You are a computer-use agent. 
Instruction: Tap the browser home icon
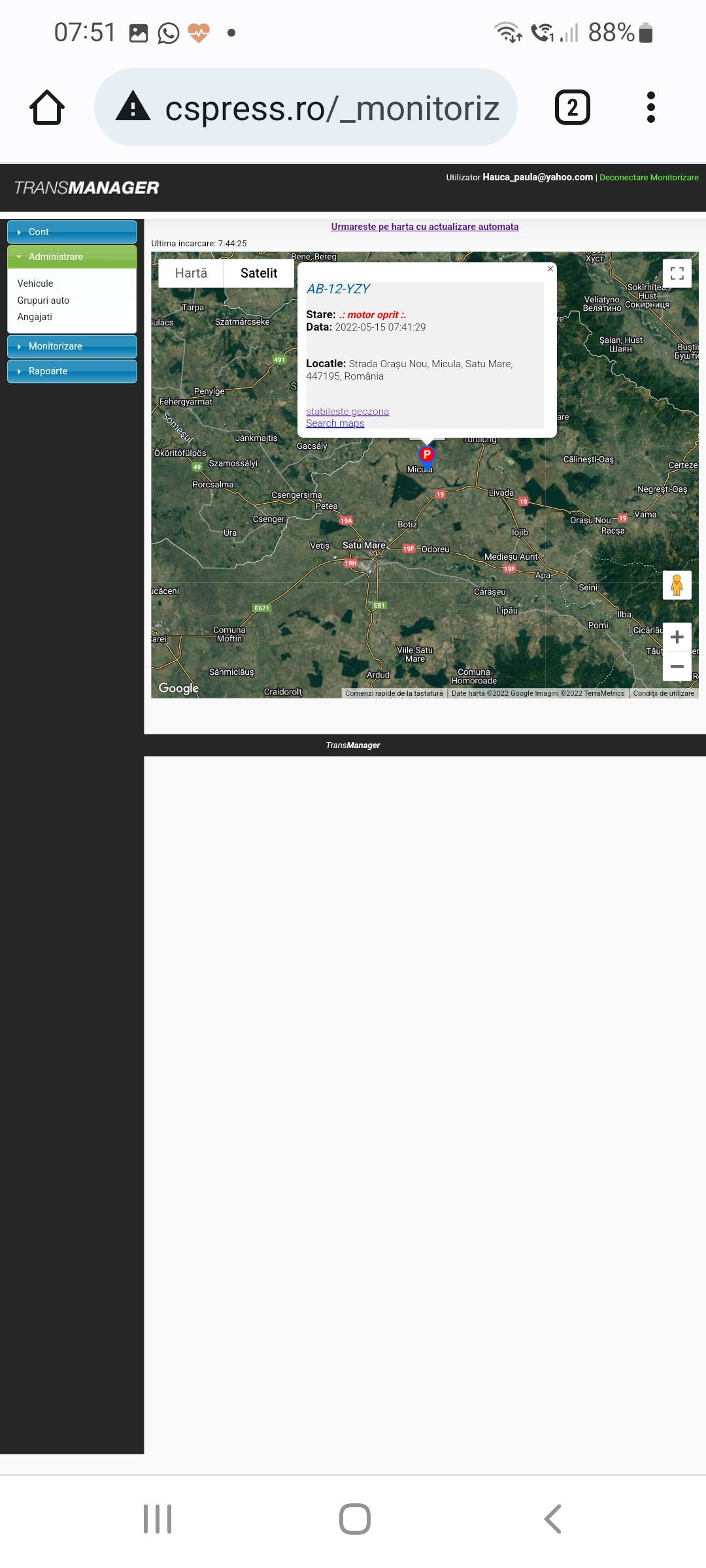point(47,108)
